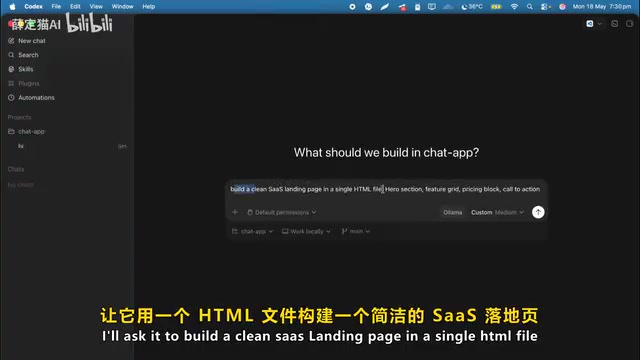Click inside the prompt text field
640x360 pixels.
(385, 189)
